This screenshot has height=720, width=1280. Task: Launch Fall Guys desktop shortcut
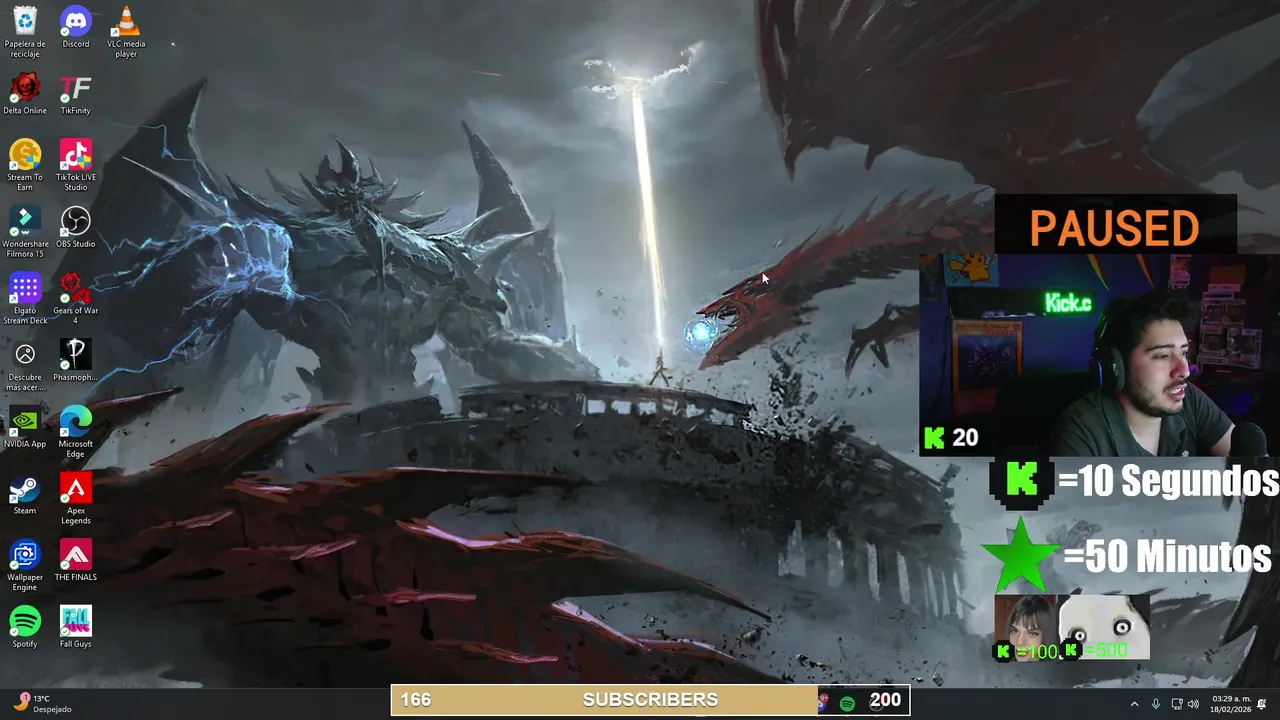tap(76, 627)
